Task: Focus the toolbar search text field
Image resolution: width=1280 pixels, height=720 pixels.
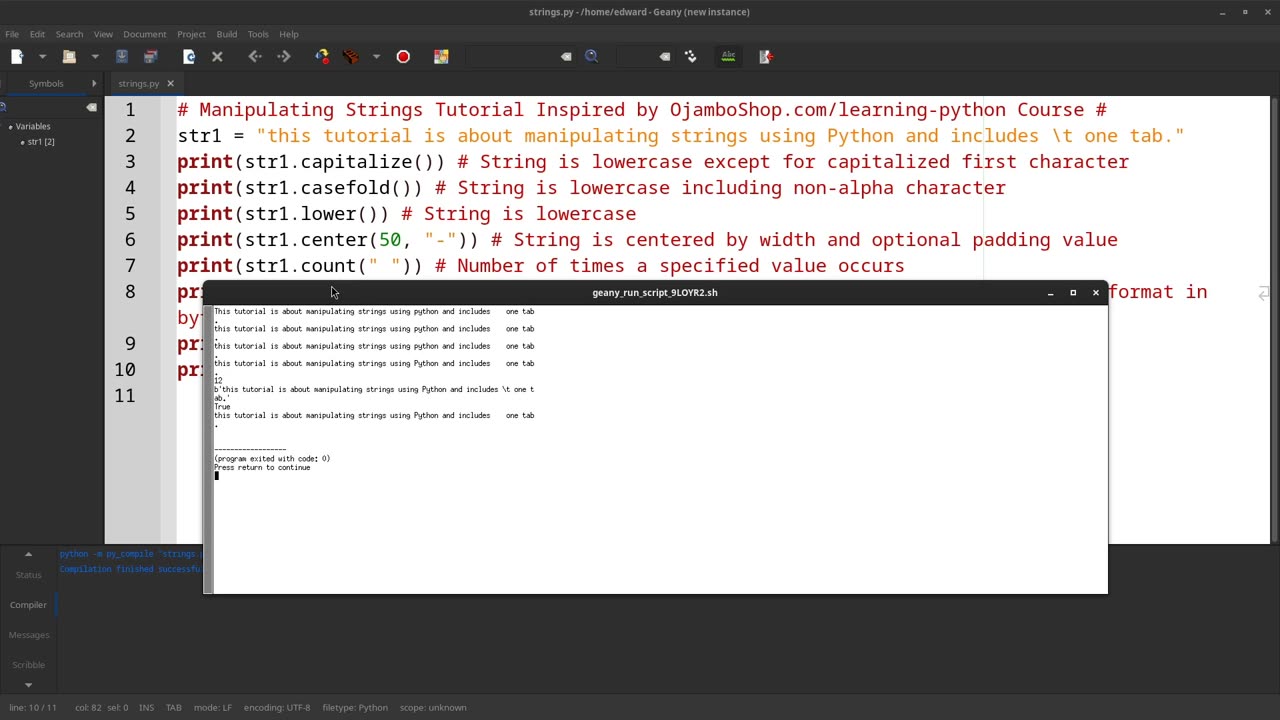Action: pos(512,57)
